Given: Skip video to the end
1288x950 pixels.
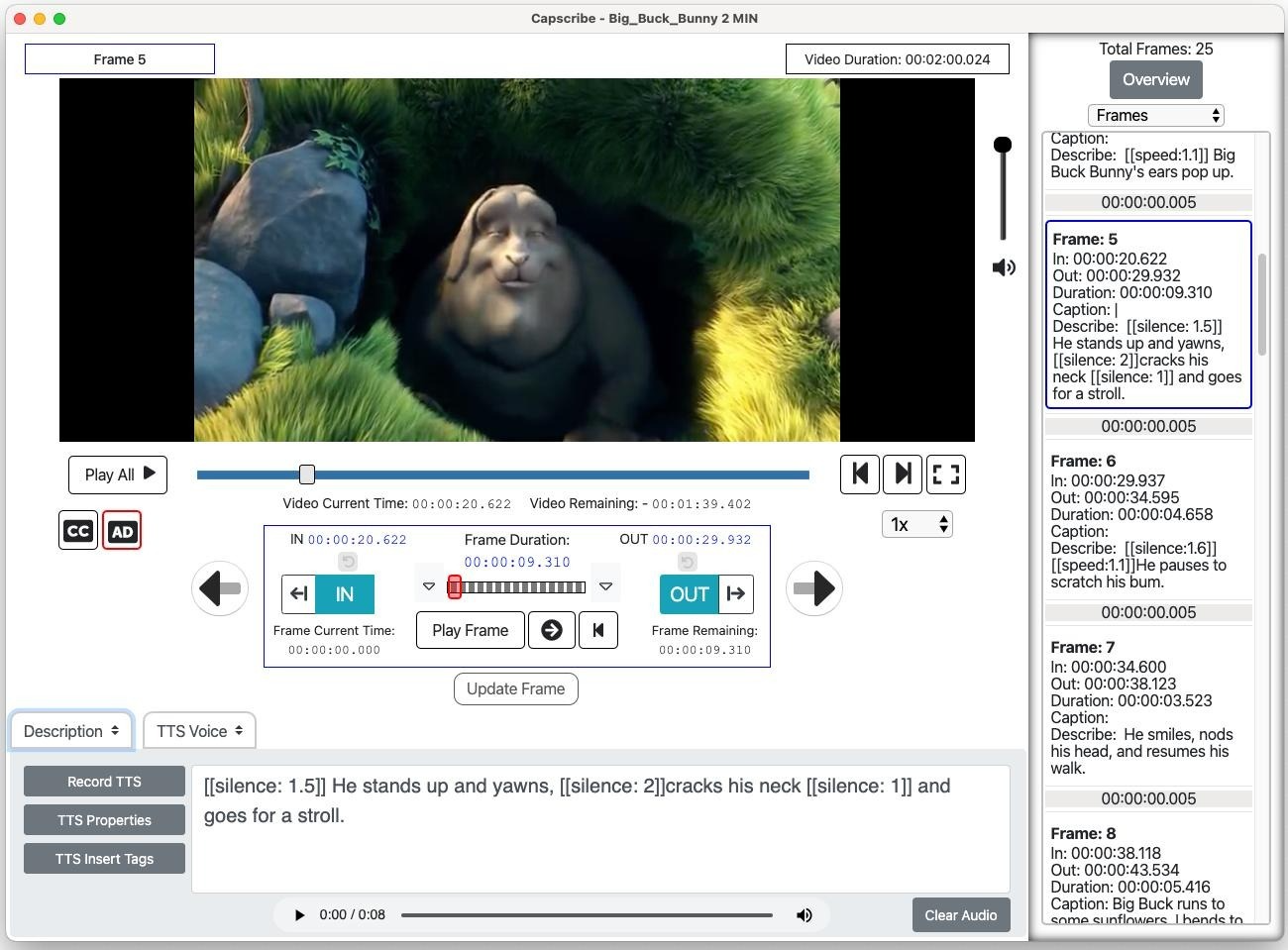Looking at the screenshot, I should (x=903, y=474).
